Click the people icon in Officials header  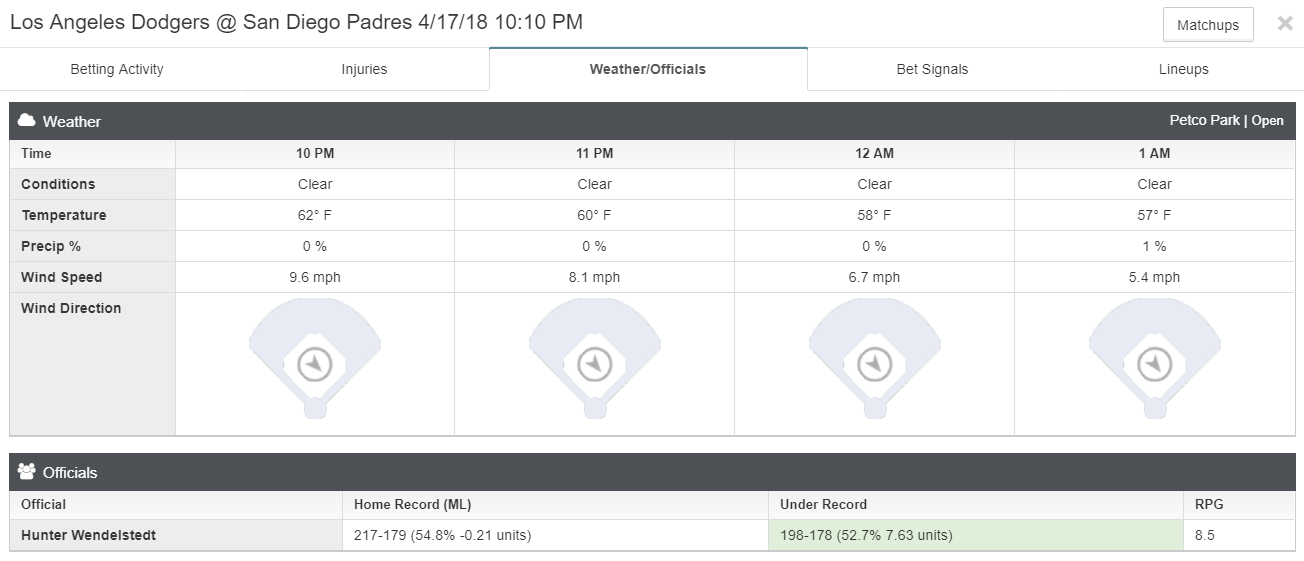[27, 471]
